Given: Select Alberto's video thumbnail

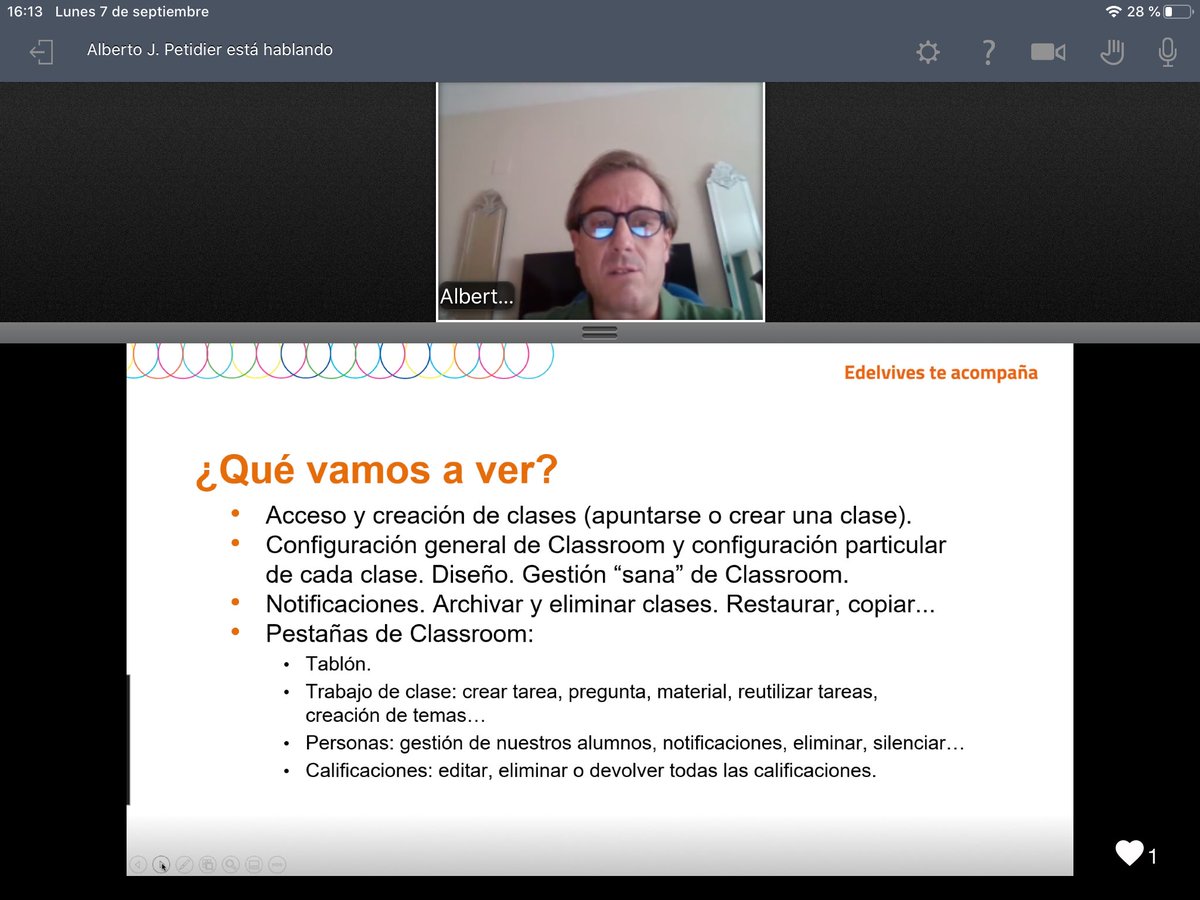Looking at the screenshot, I should tap(599, 200).
